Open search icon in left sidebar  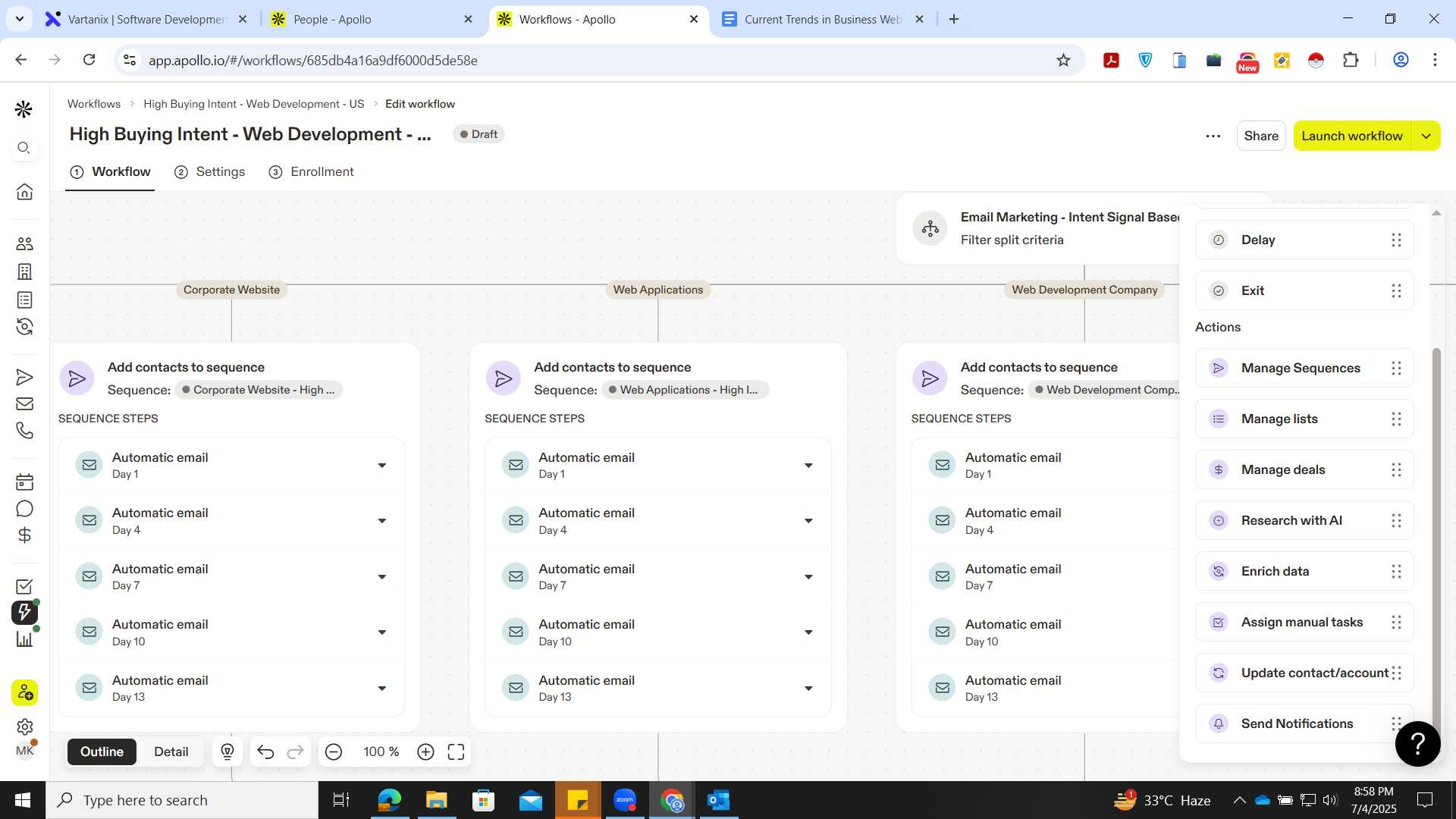coord(24,148)
